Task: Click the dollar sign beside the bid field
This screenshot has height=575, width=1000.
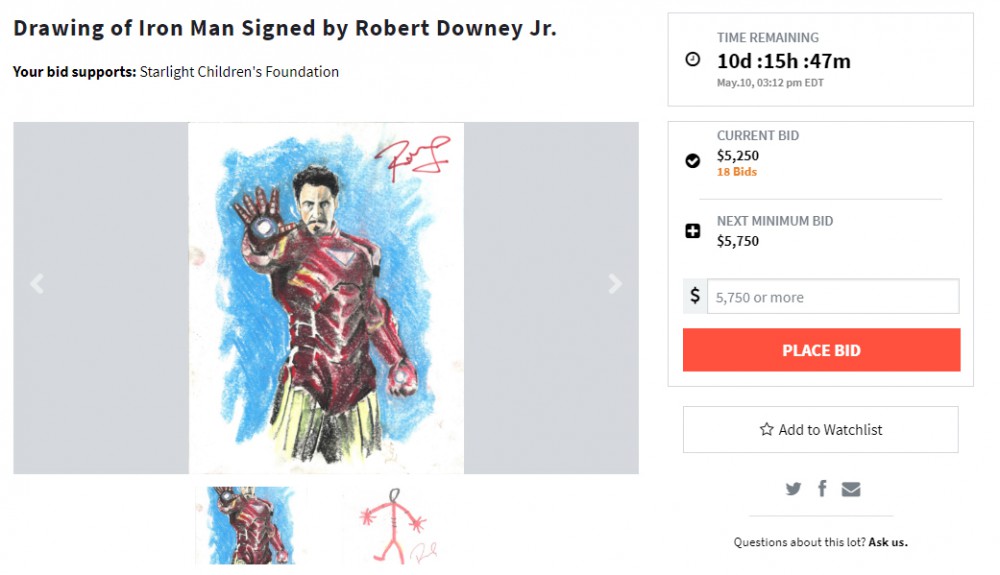Action: click(x=695, y=297)
